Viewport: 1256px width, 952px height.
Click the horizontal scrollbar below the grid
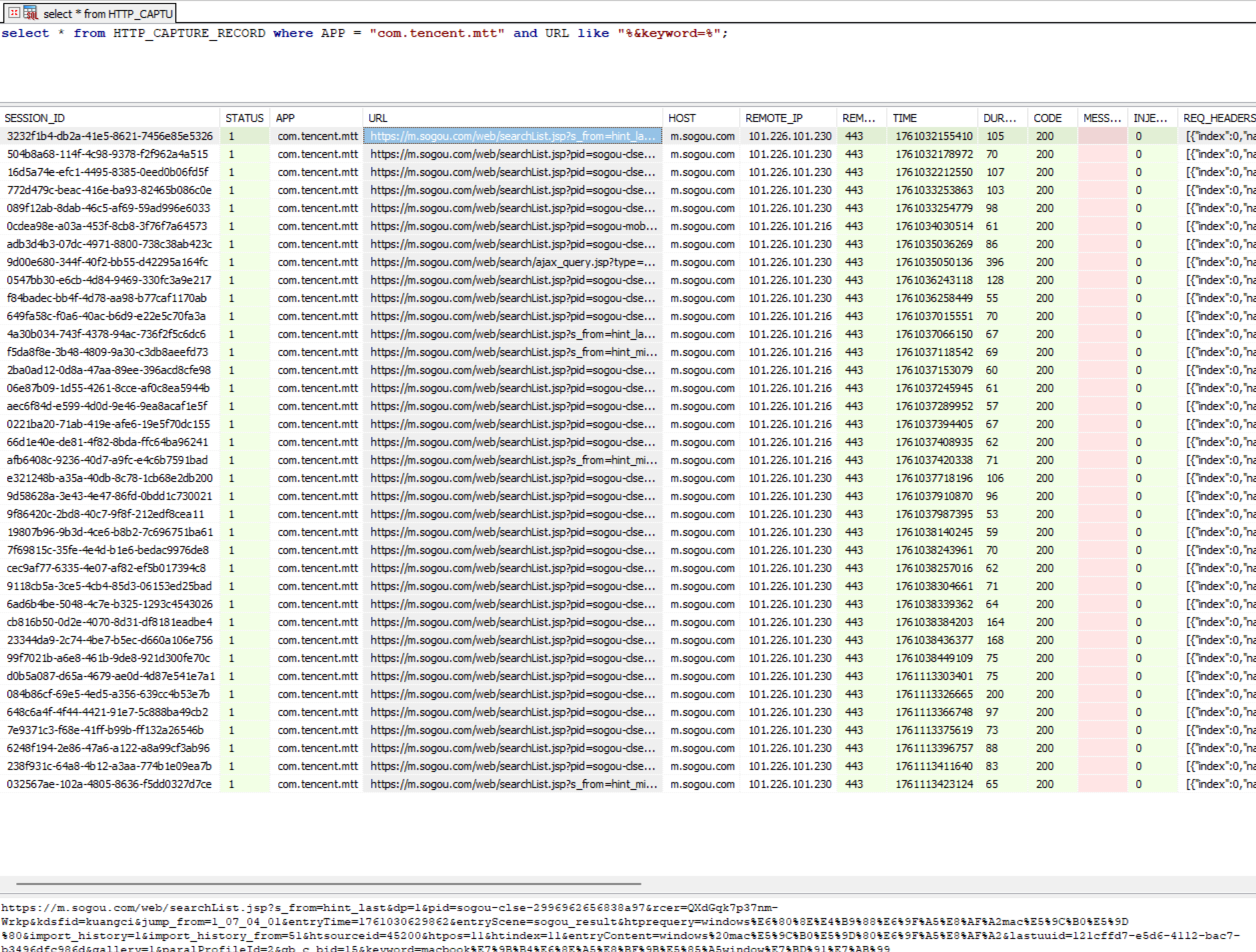pos(328,883)
